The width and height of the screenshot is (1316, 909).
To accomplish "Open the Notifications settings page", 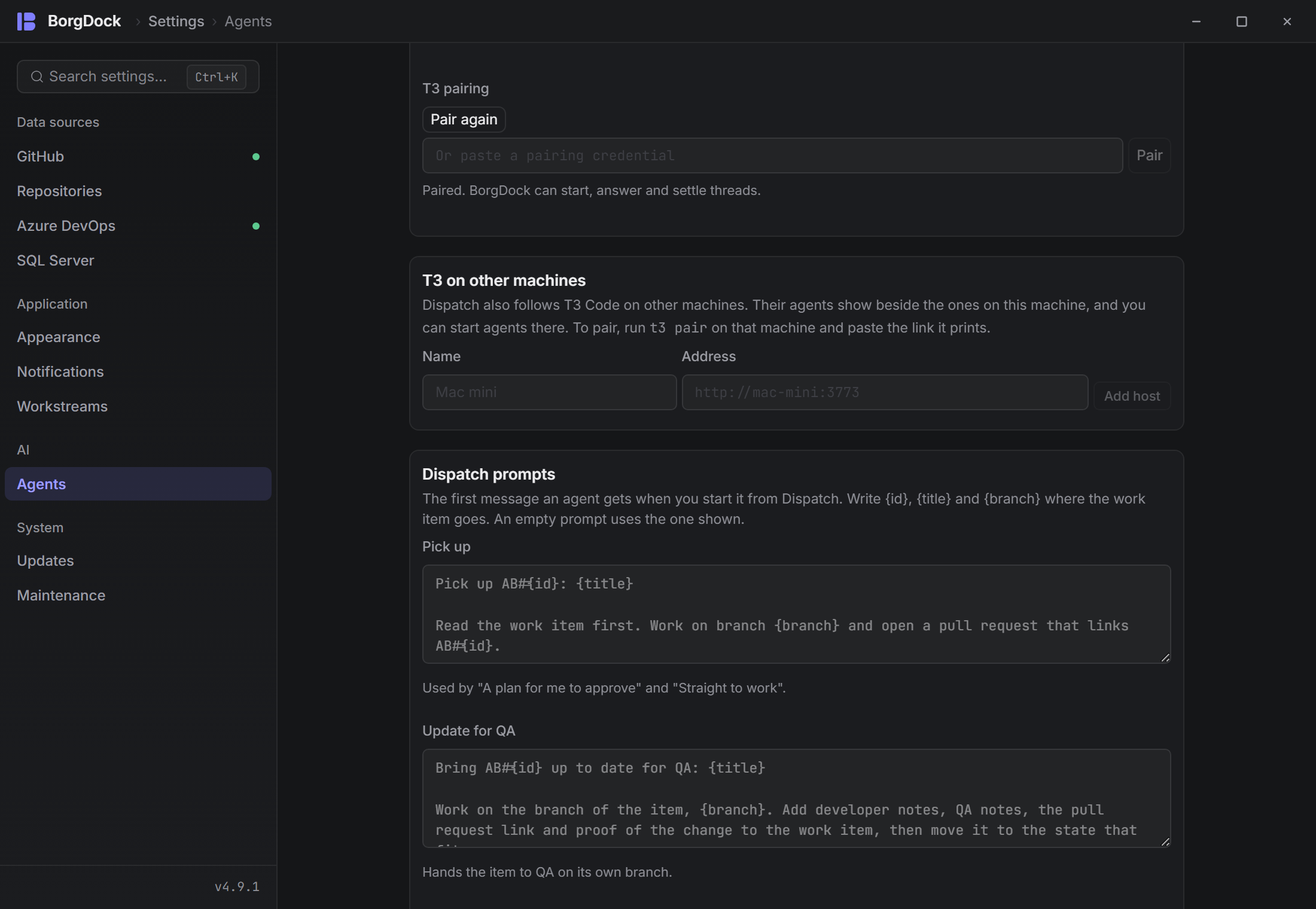I will click(x=138, y=371).
